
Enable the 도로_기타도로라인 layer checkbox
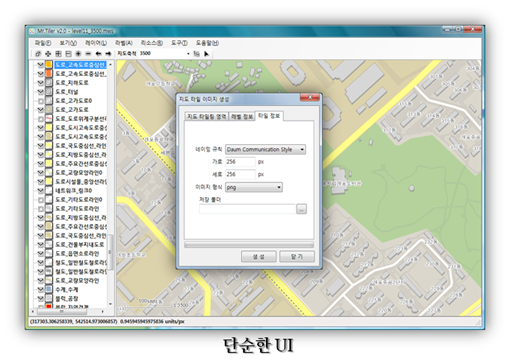pyautogui.click(x=41, y=208)
